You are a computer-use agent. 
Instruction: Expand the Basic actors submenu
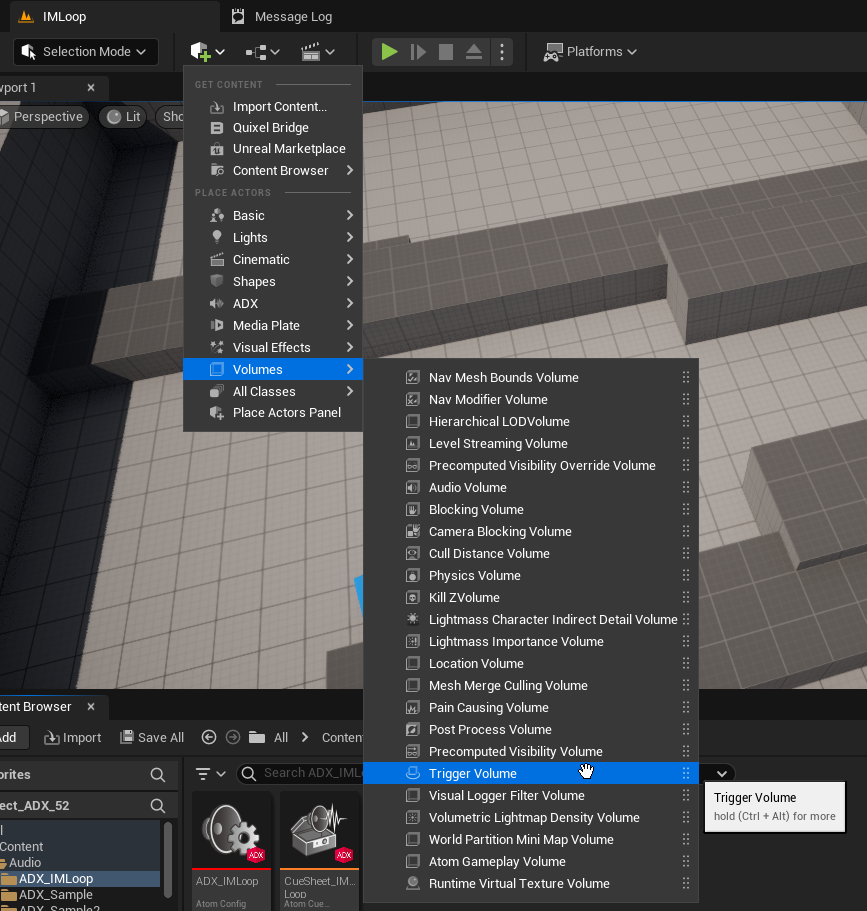tap(273, 216)
